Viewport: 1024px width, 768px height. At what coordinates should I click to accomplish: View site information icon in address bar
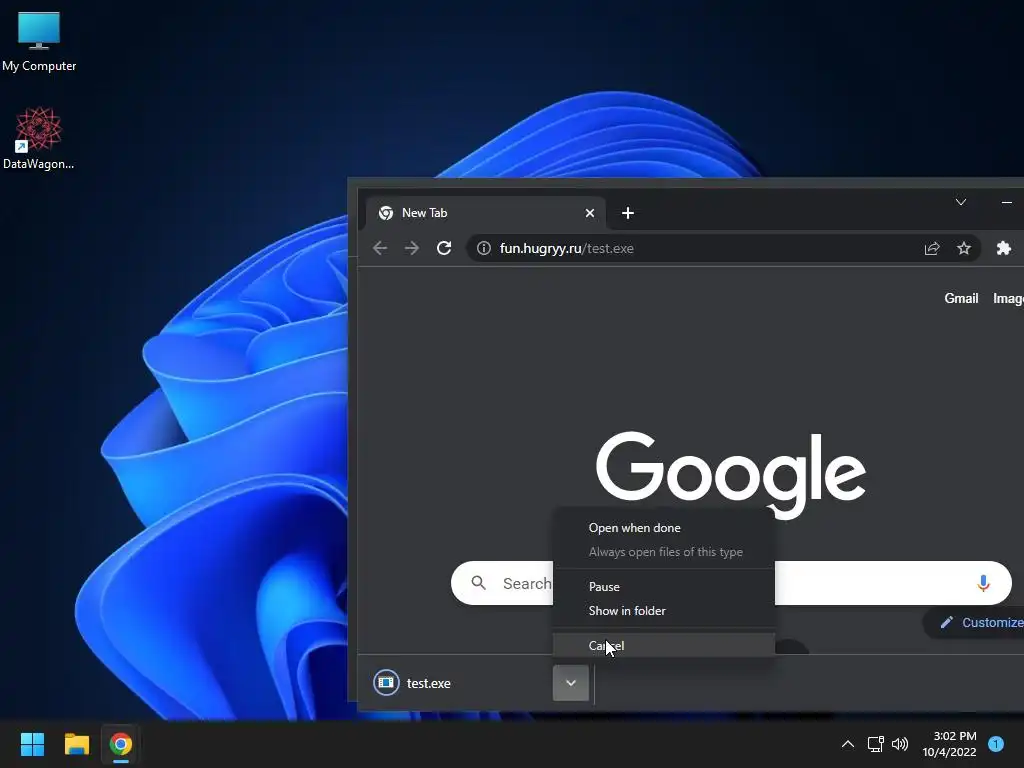(x=484, y=248)
